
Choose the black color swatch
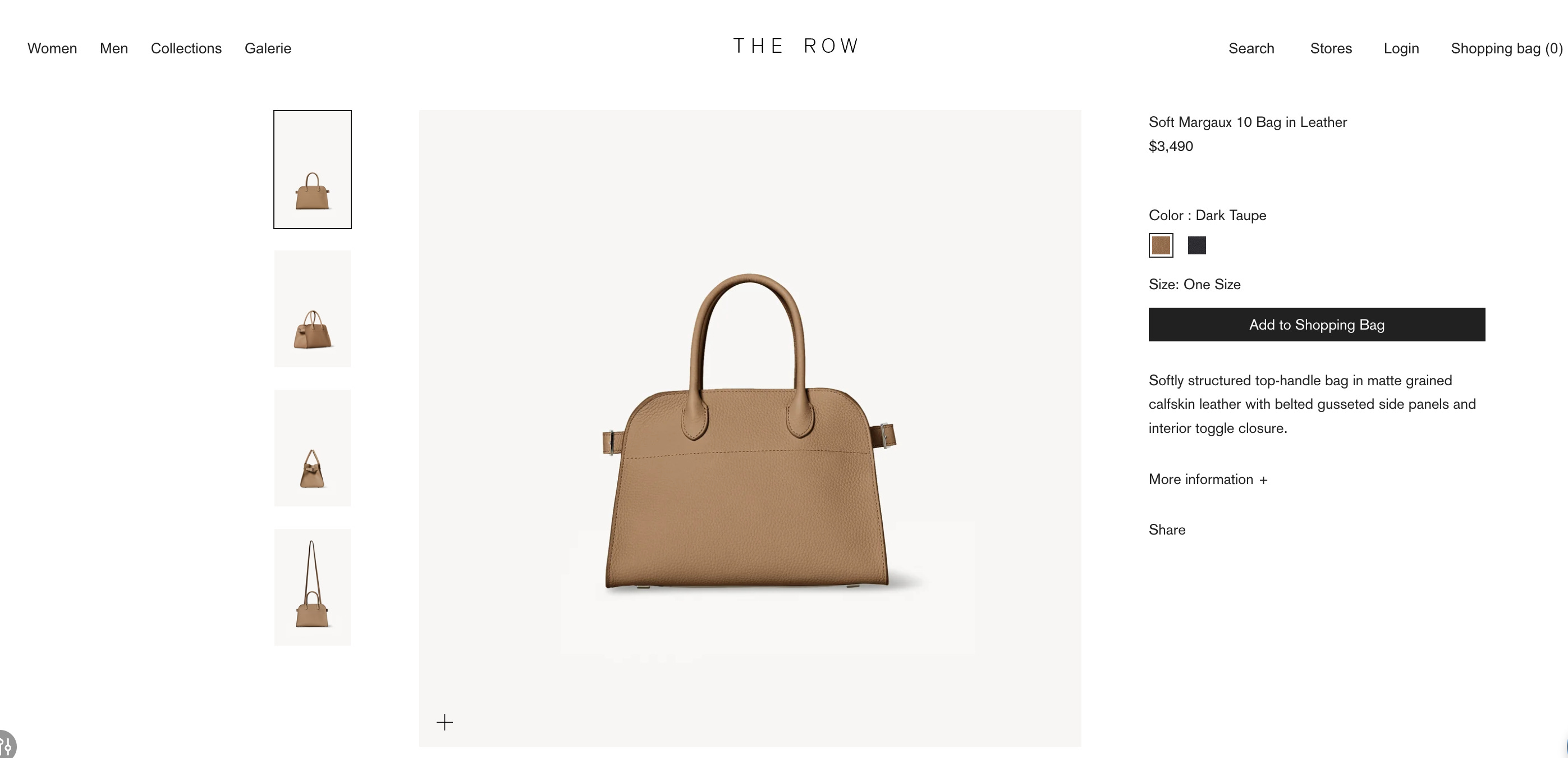pyautogui.click(x=1196, y=245)
